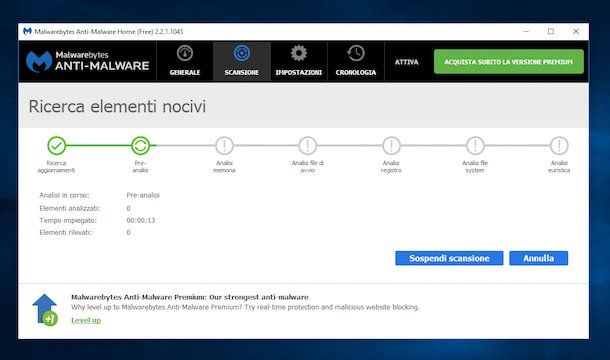
Task: Click the Analisi file system step icon
Action: [475, 146]
